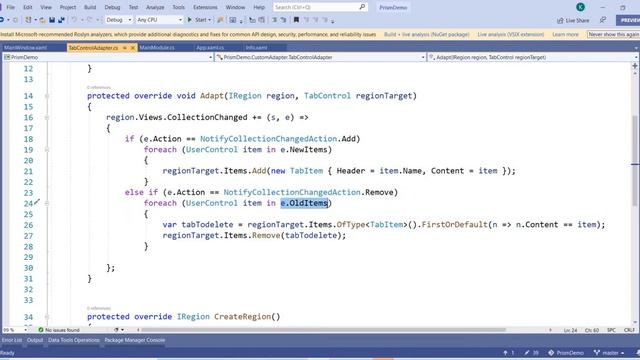
Task: Open the Package Manager Console tab
Action: click(x=135, y=340)
